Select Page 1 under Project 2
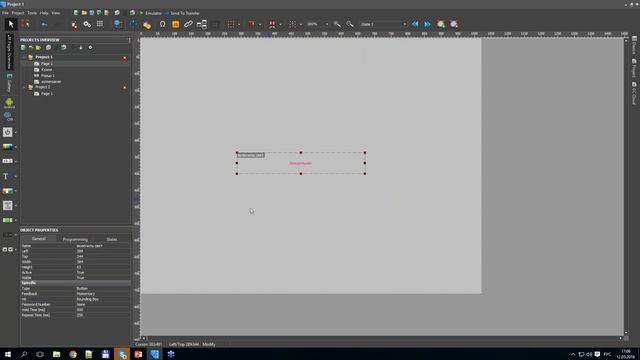Viewport: 640px width, 360px height. tap(47, 93)
